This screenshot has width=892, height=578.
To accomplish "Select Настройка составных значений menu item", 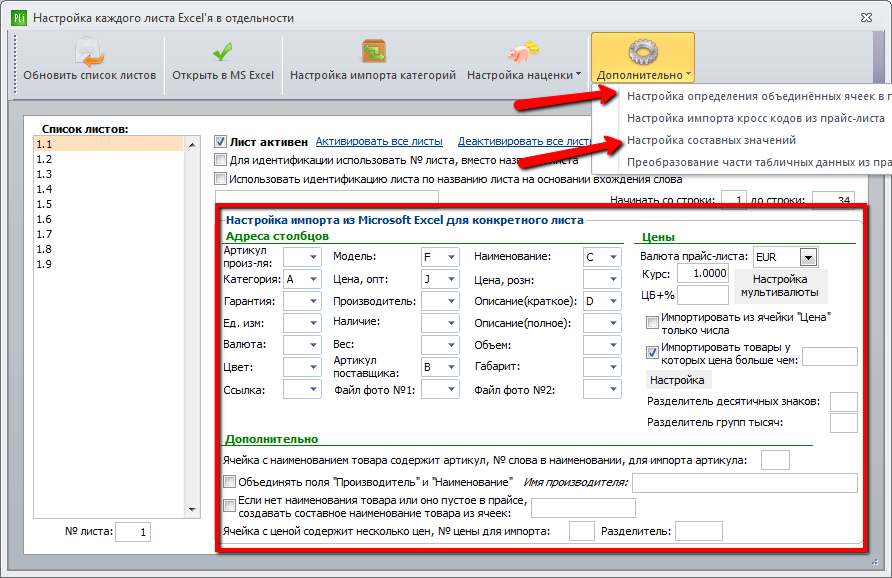I will (742, 140).
